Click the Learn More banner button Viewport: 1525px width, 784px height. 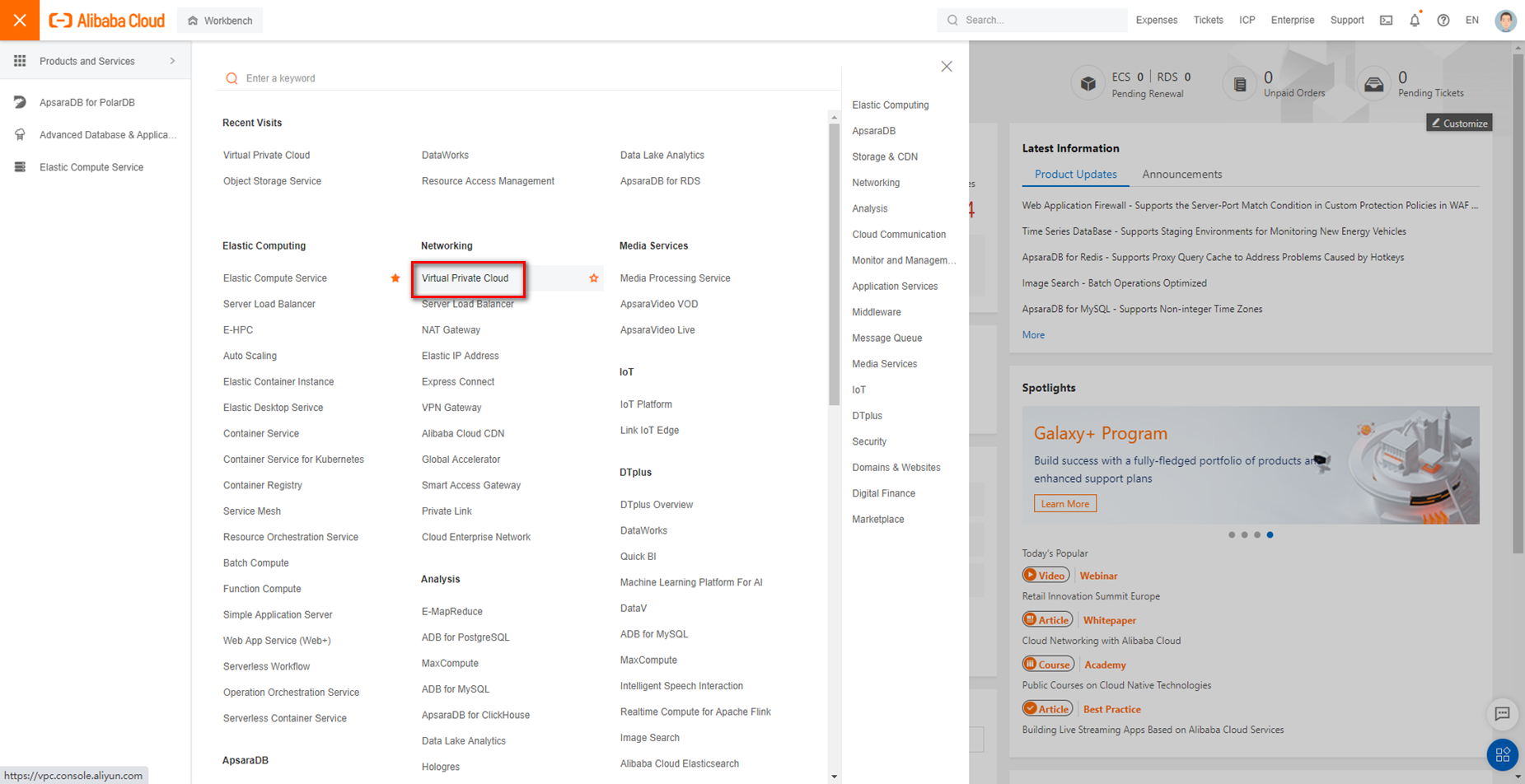[x=1064, y=504]
